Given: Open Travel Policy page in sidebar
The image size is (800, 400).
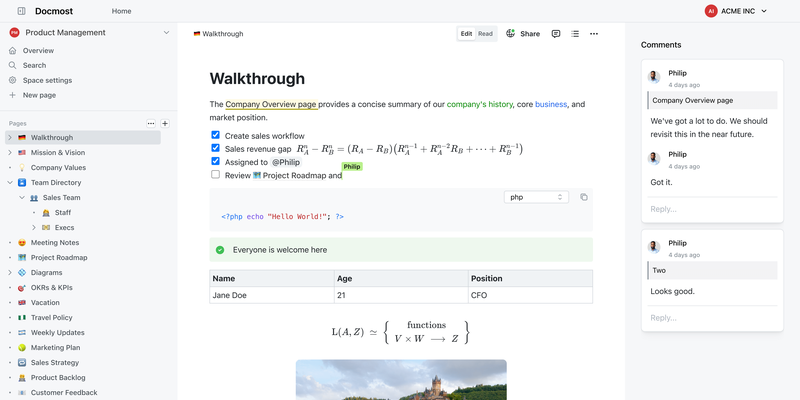Looking at the screenshot, I should tap(52, 317).
